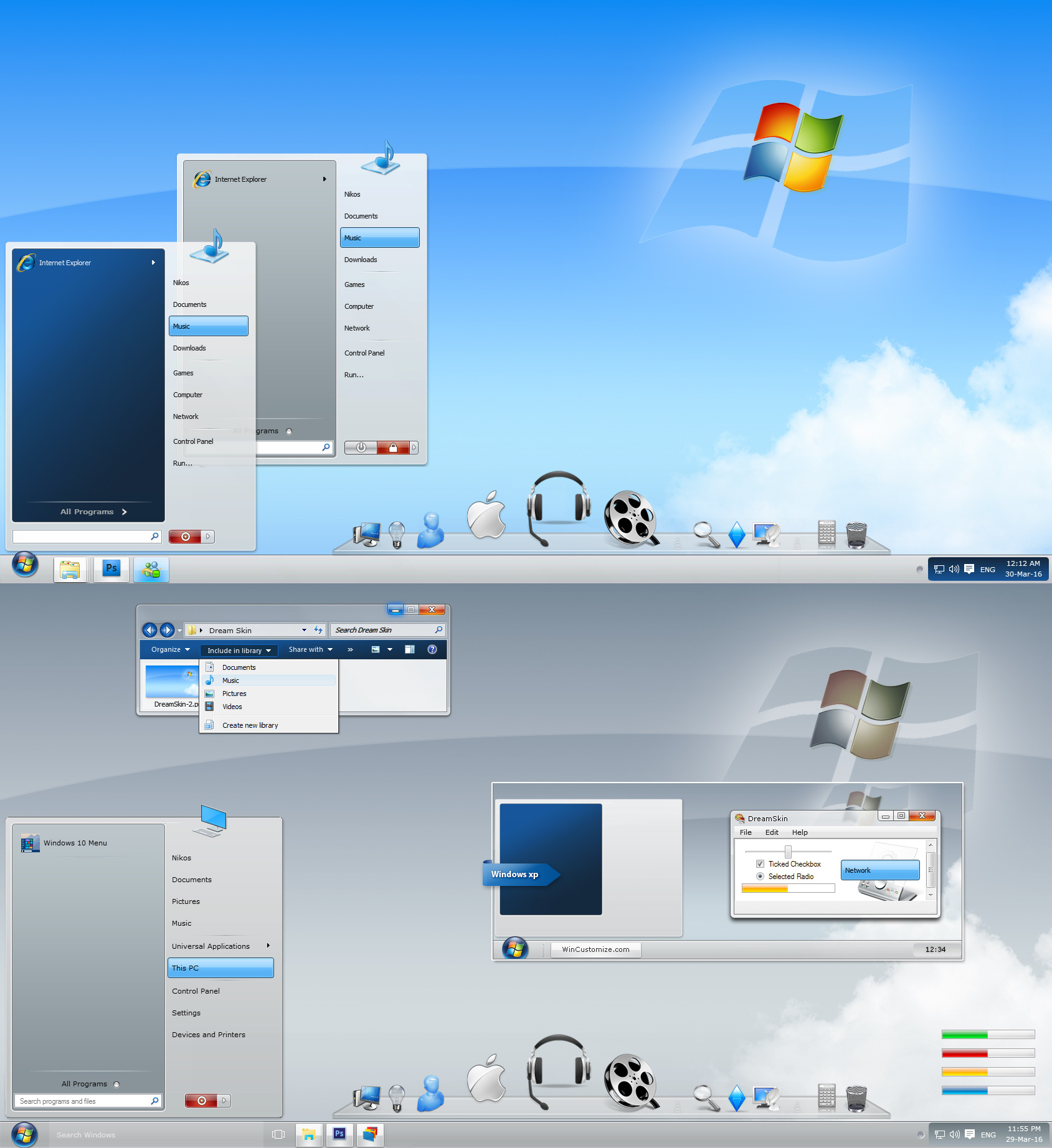Open the file explorer icon on the 12:12 AM taskbar
Viewport: 1052px width, 1148px height.
(70, 569)
